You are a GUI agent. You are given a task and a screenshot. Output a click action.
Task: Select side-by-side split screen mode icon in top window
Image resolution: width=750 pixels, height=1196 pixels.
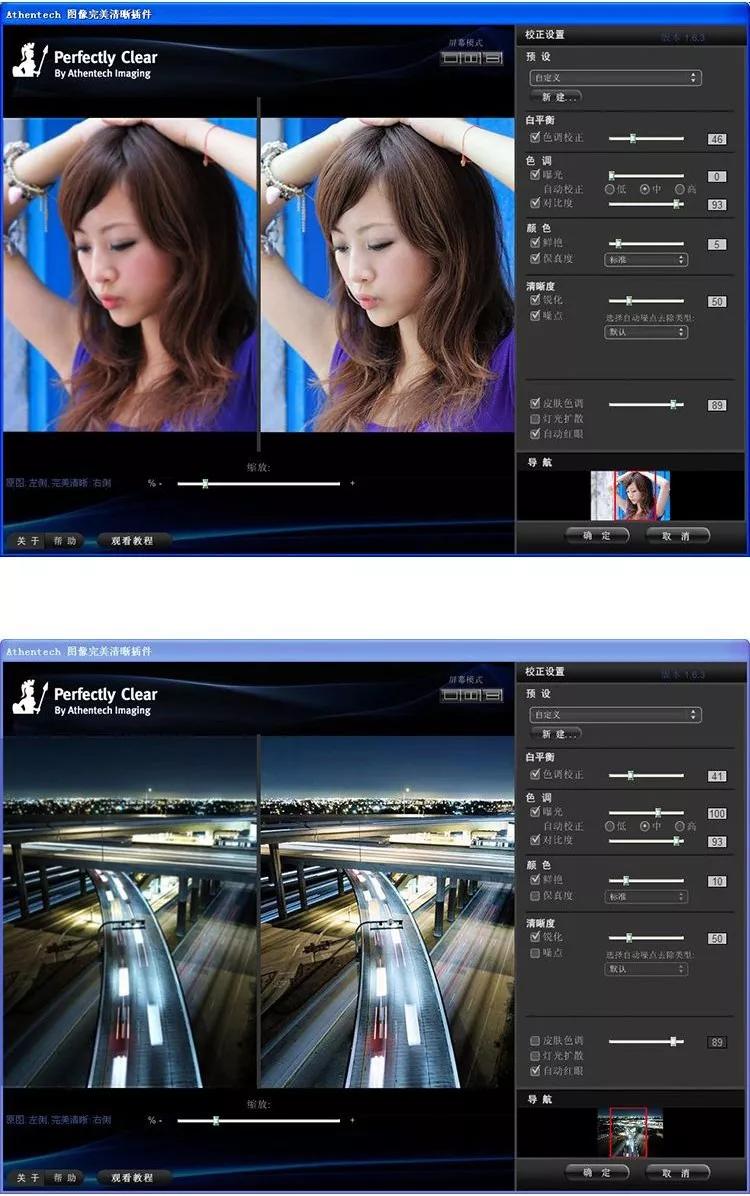472,58
